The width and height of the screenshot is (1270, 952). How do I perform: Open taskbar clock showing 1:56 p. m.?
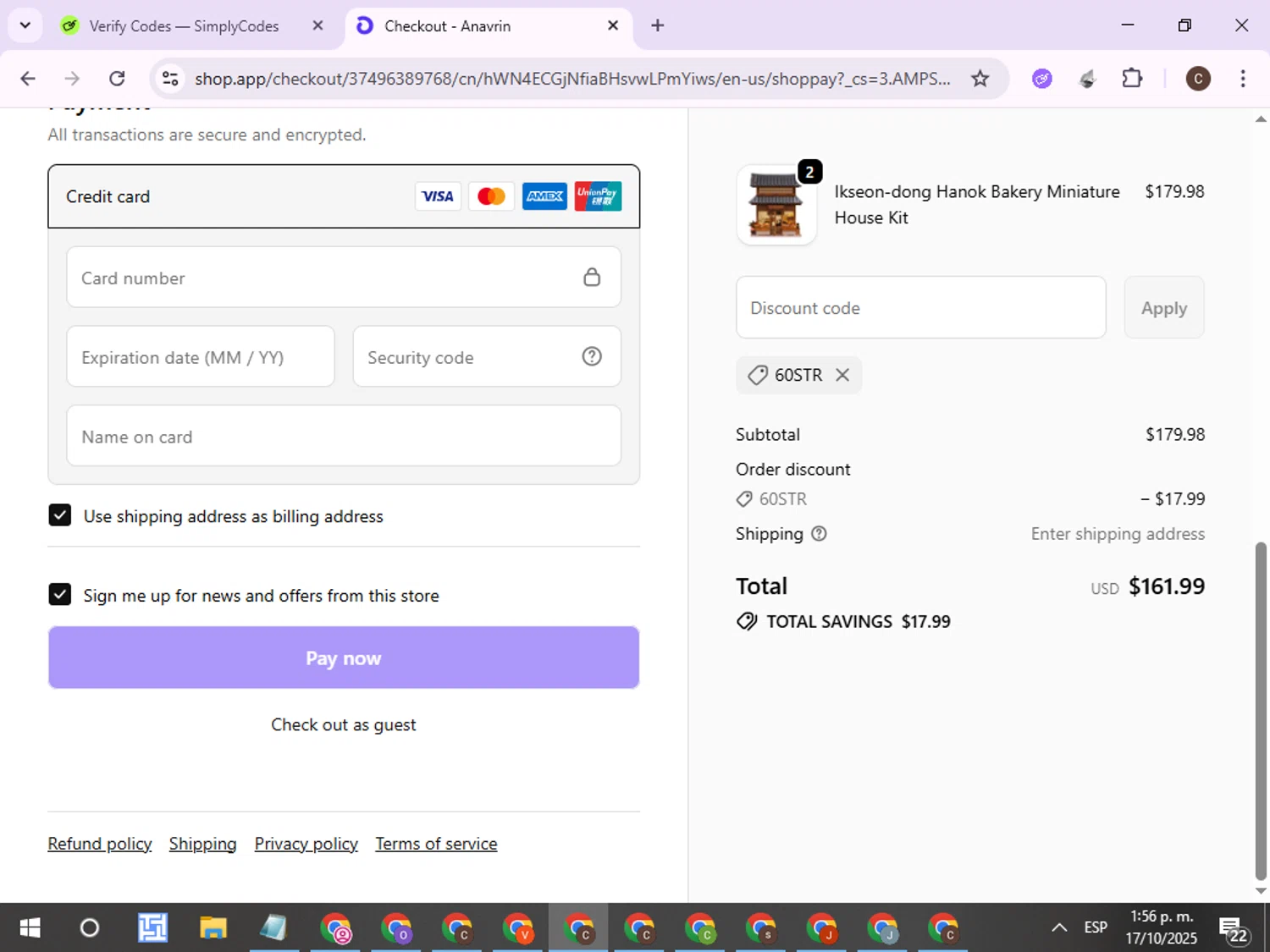coord(1162,927)
